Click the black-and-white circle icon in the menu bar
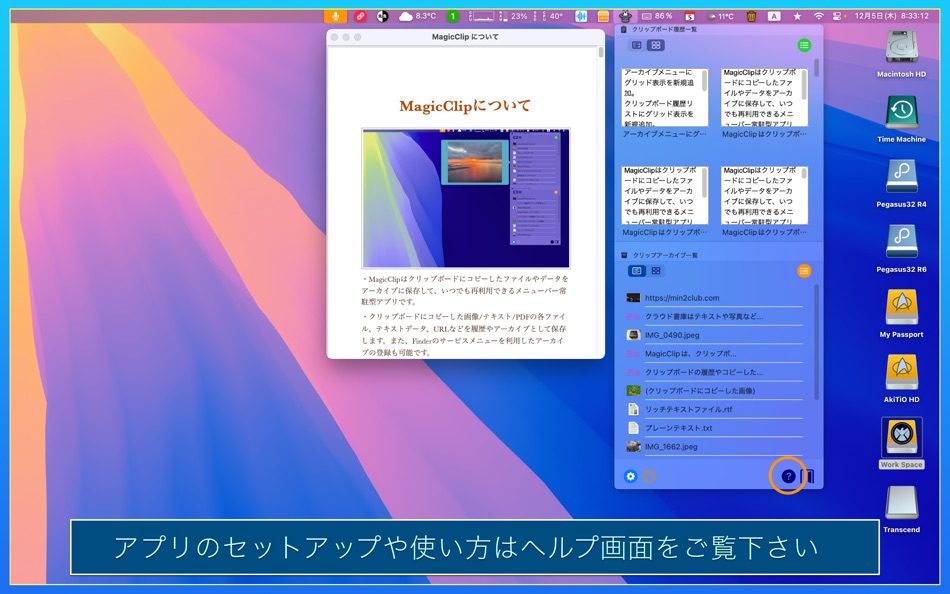The image size is (950, 594). (x=382, y=16)
